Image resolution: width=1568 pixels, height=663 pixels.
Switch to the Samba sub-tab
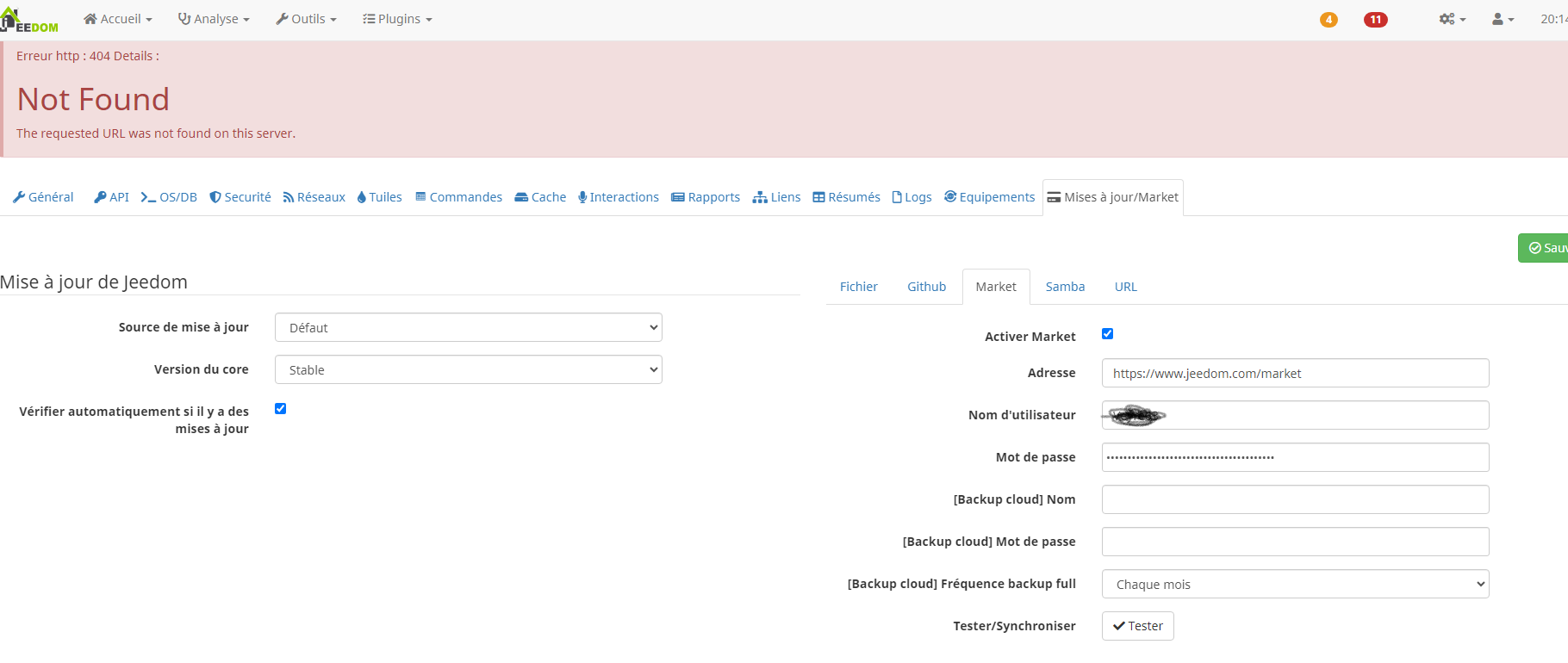tap(1065, 287)
